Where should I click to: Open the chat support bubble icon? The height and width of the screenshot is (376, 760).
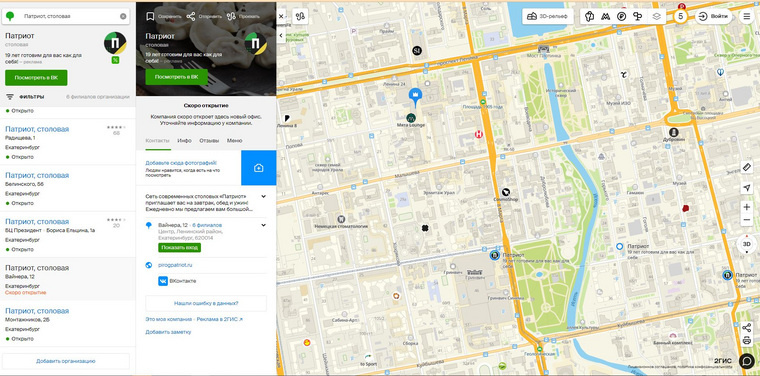(x=747, y=361)
